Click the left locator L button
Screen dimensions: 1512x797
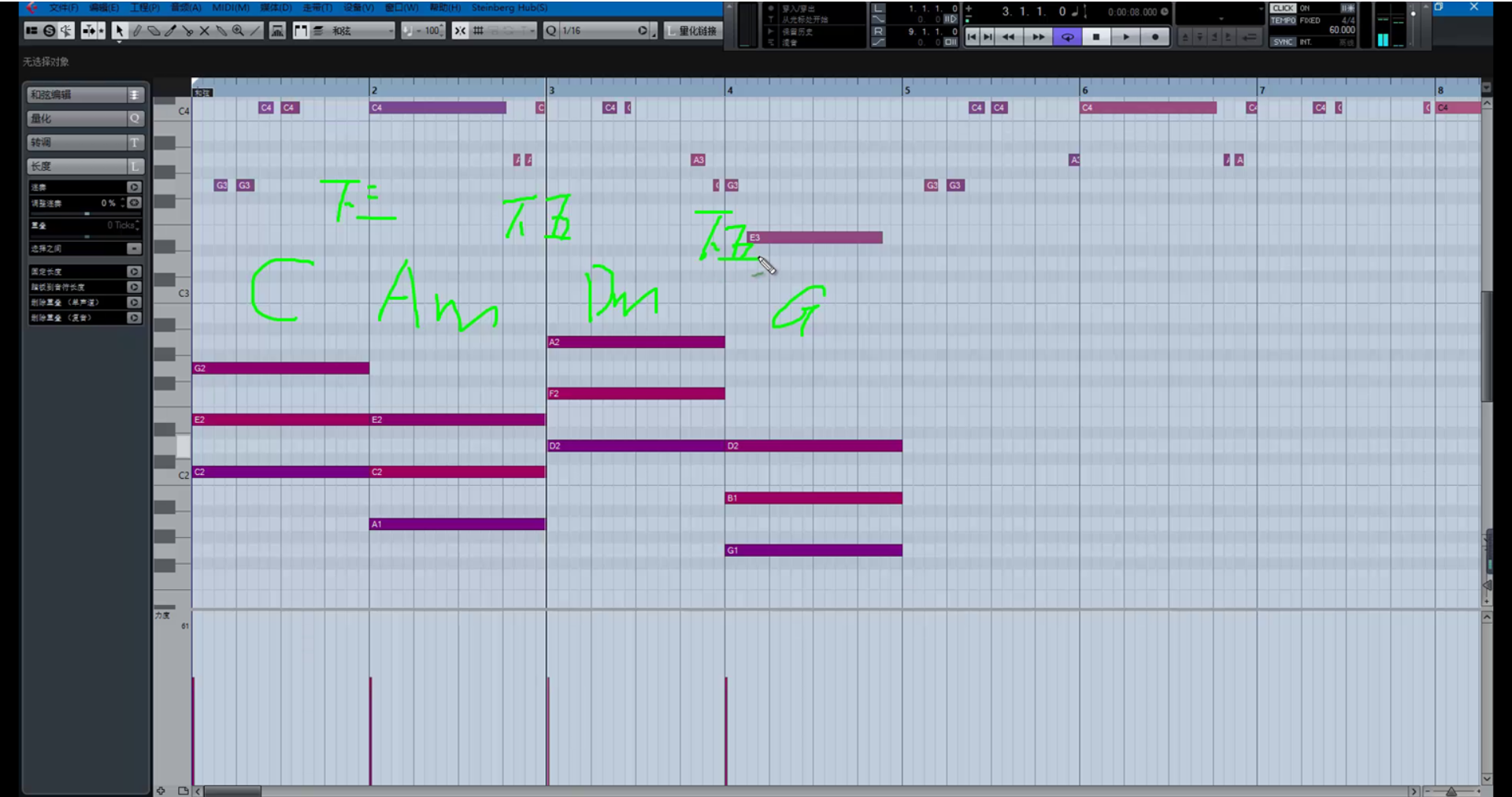879,9
